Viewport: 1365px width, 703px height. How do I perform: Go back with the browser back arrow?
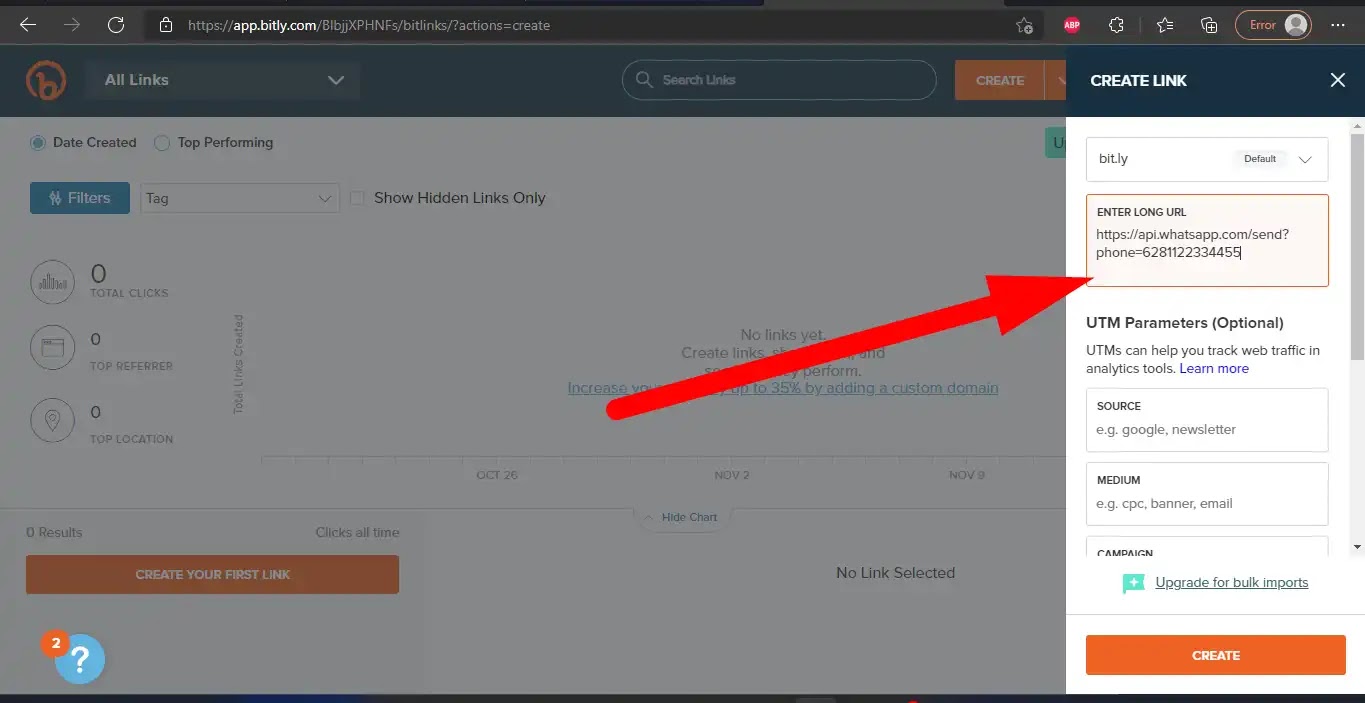tap(28, 25)
